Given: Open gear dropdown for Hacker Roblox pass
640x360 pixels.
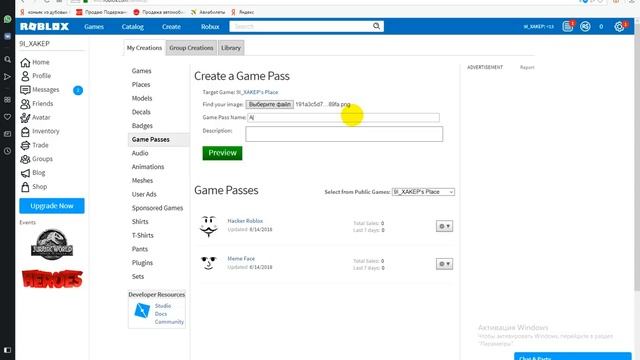Looking at the screenshot, I should [444, 226].
